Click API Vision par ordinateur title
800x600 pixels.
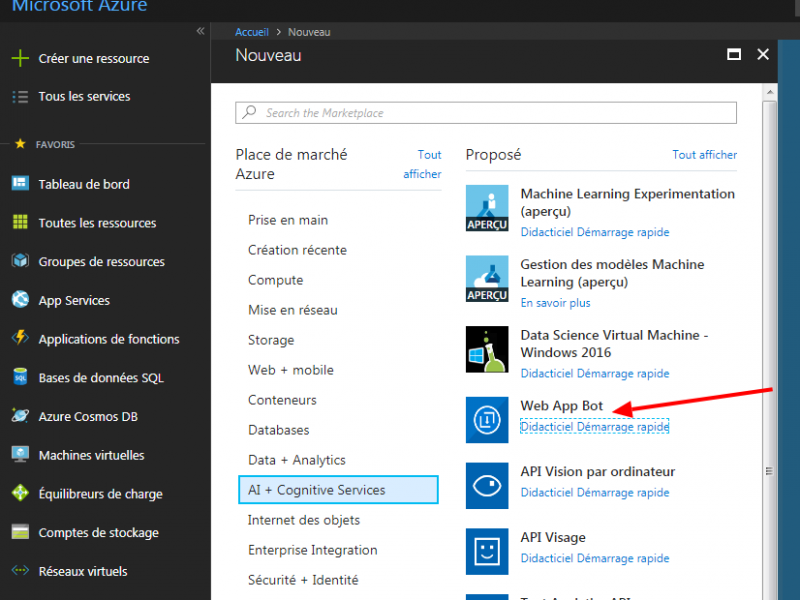pyautogui.click(x=597, y=471)
